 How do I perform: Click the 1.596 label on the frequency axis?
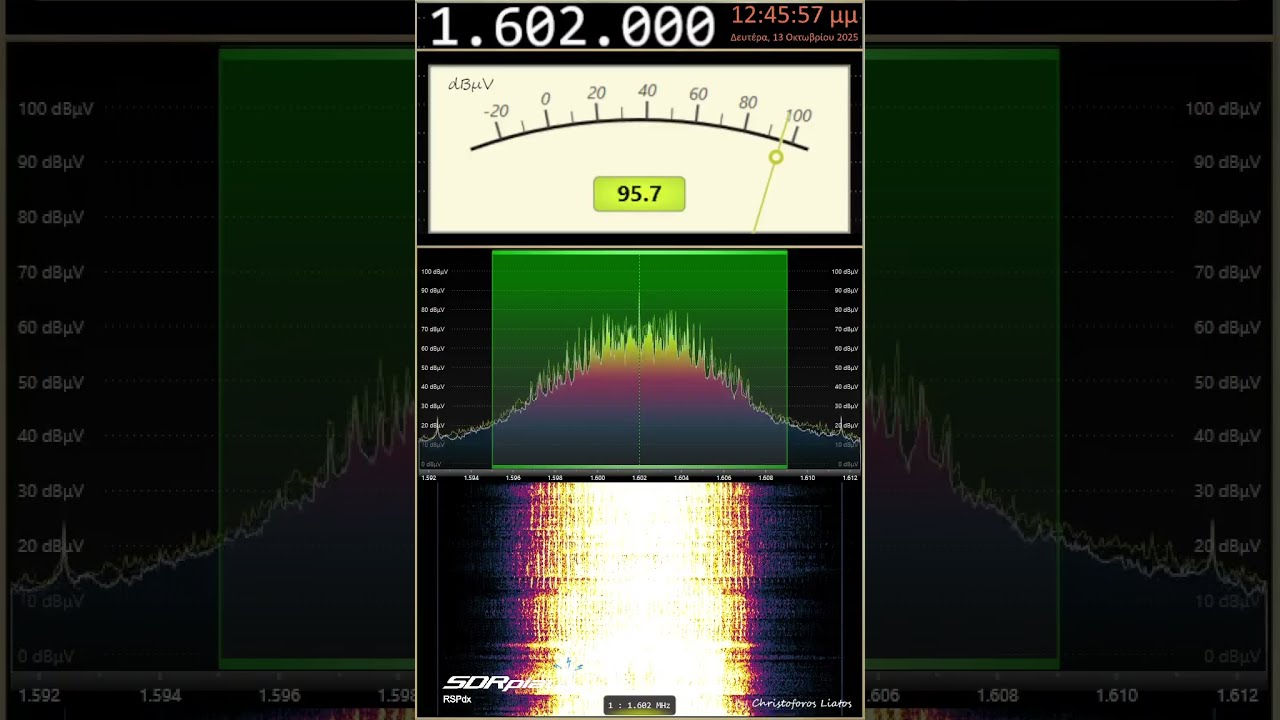tap(513, 478)
